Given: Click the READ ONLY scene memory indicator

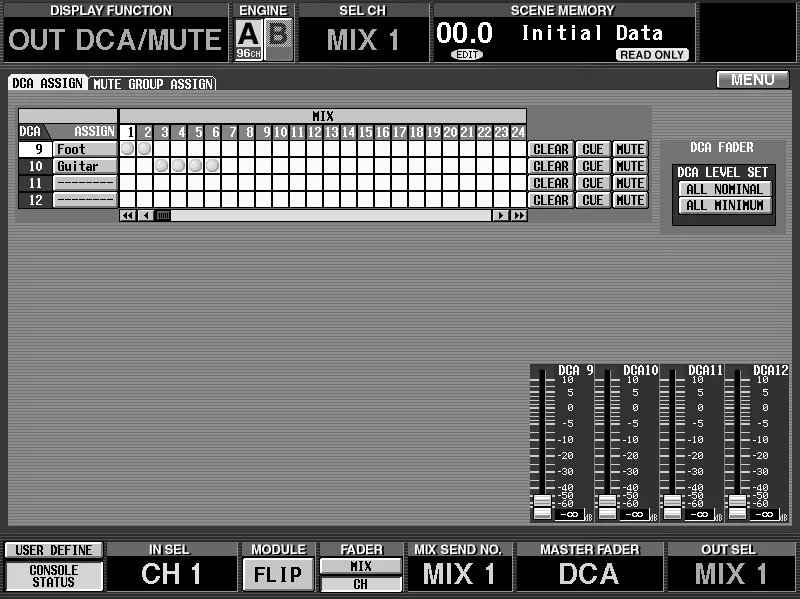Looking at the screenshot, I should [x=652, y=55].
